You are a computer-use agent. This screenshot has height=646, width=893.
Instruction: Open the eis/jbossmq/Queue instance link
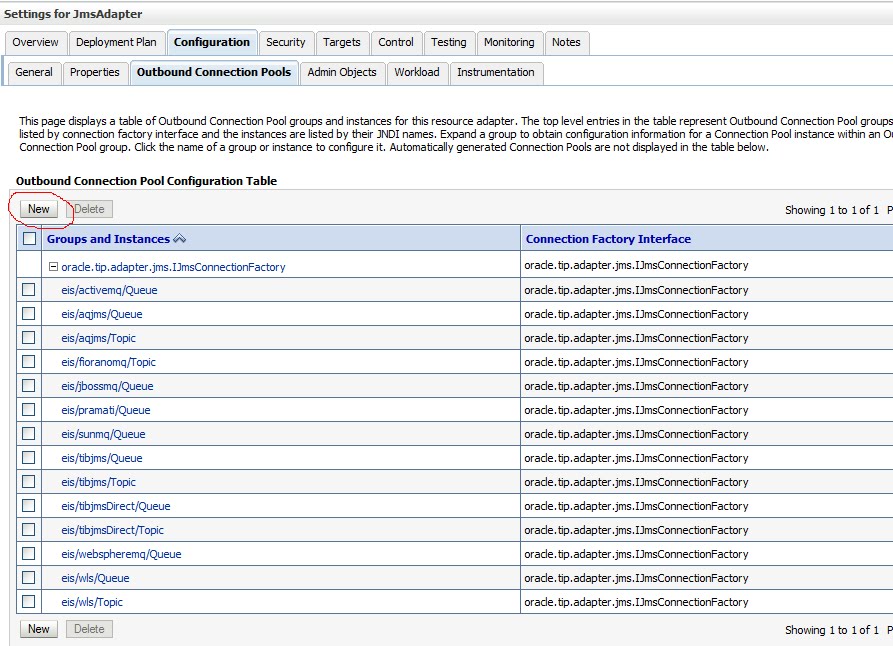coord(107,386)
